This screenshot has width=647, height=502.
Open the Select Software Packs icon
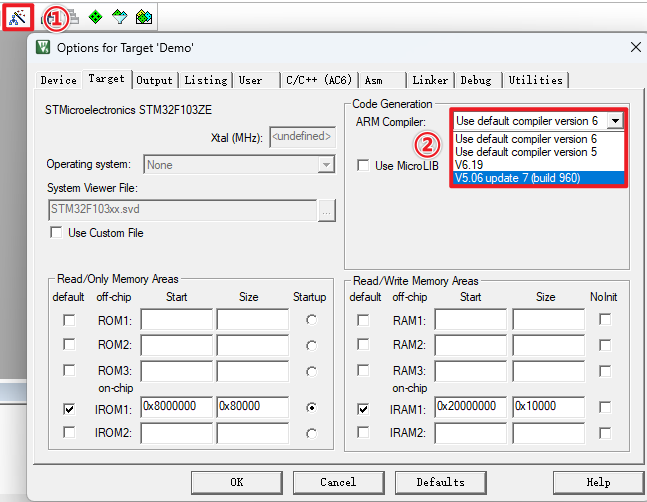[x=119, y=17]
